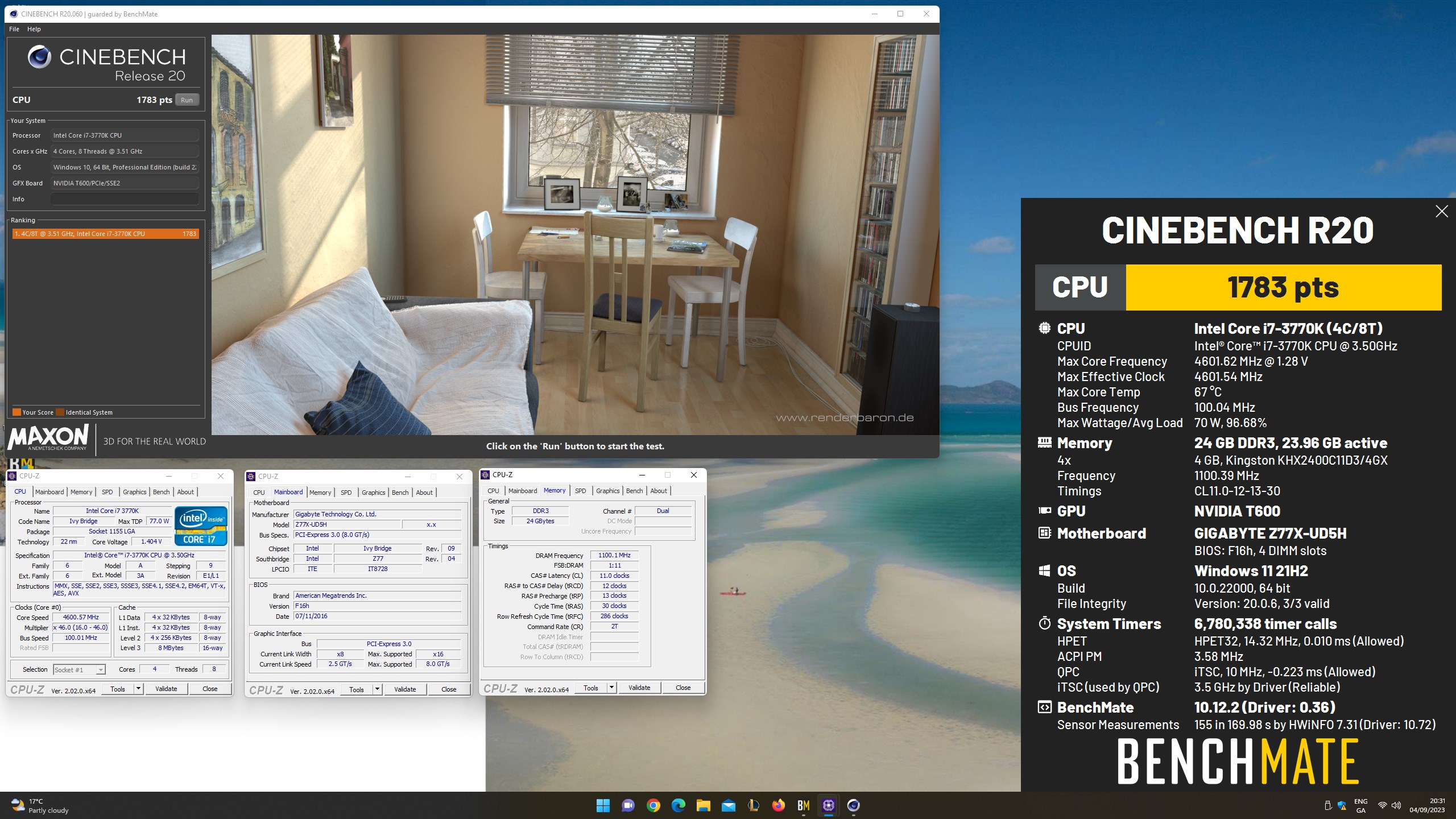
Task: Click the Core Speed value 4600.57 MHz
Action: tap(81, 617)
